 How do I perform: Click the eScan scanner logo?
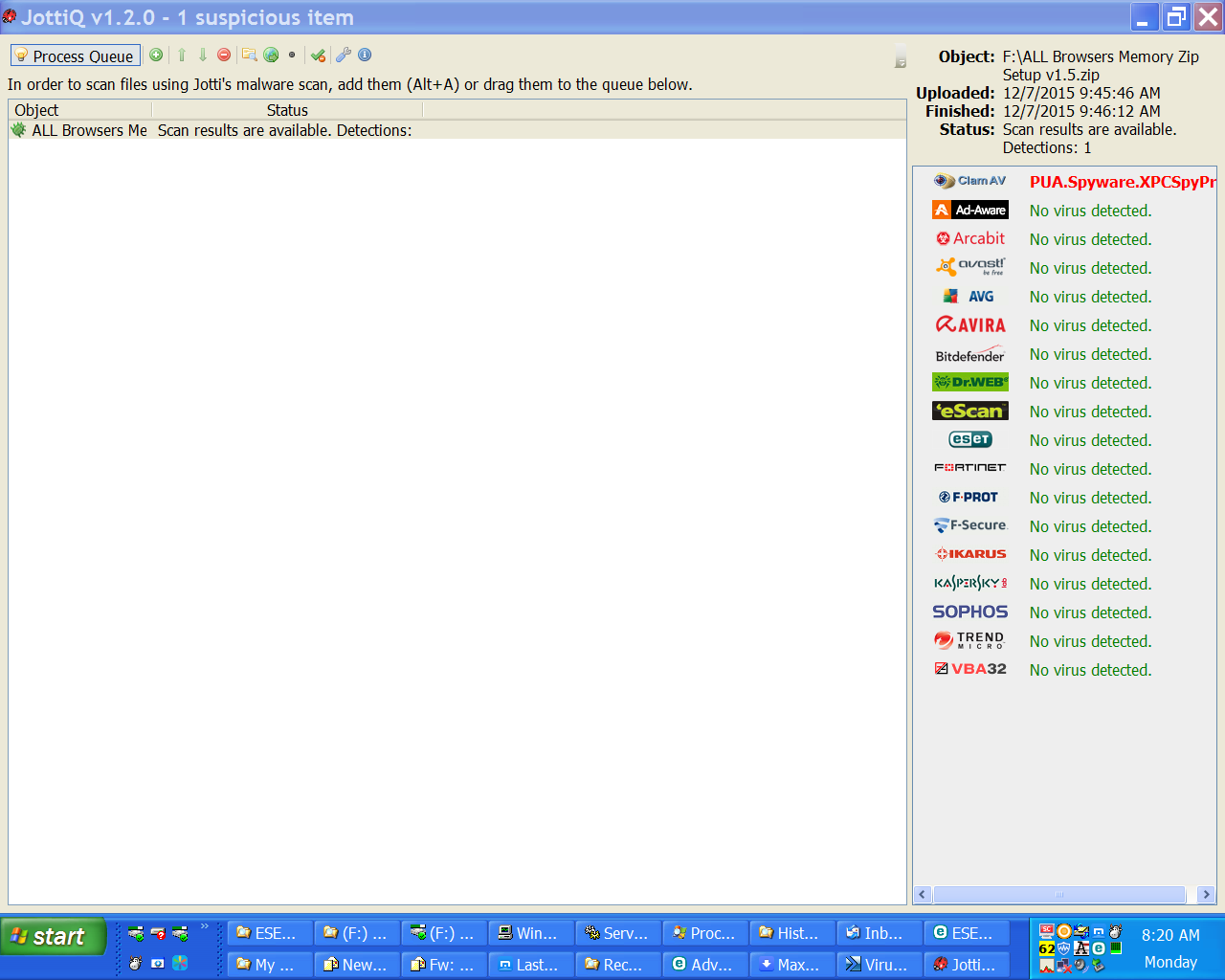pyautogui.click(x=970, y=411)
